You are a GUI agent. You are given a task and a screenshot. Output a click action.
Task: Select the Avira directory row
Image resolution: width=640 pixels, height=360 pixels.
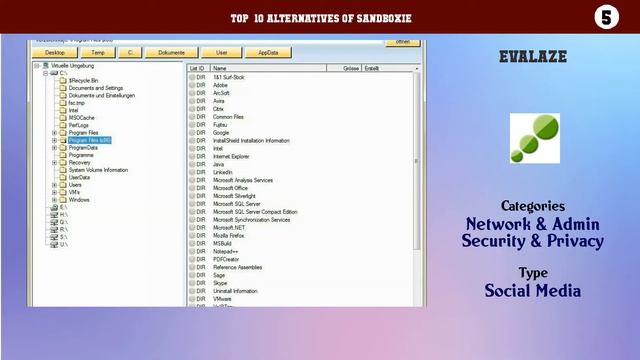[300, 101]
